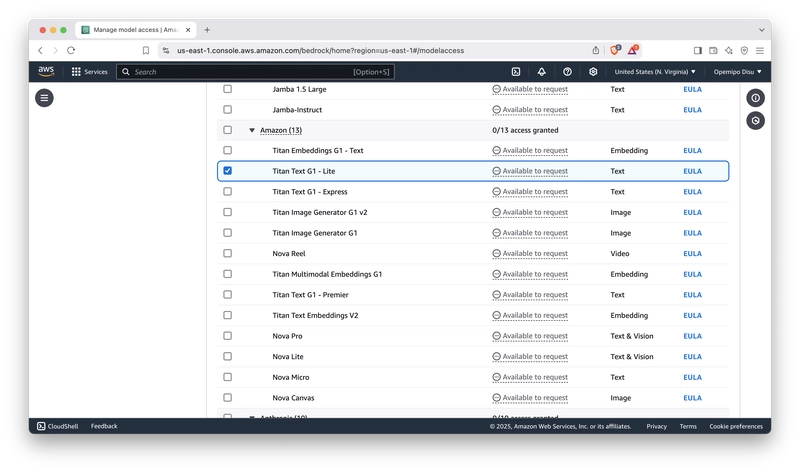The width and height of the screenshot is (800, 472).
Task: Click the Cookie preferences footer link
Action: [735, 426]
